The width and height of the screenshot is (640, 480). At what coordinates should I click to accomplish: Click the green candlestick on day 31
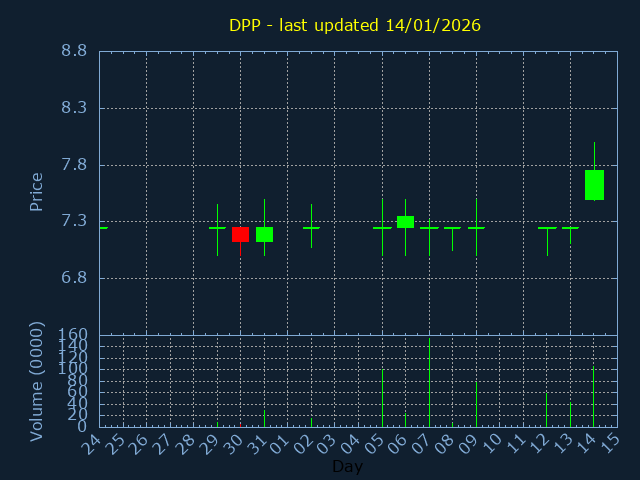[x=264, y=234]
